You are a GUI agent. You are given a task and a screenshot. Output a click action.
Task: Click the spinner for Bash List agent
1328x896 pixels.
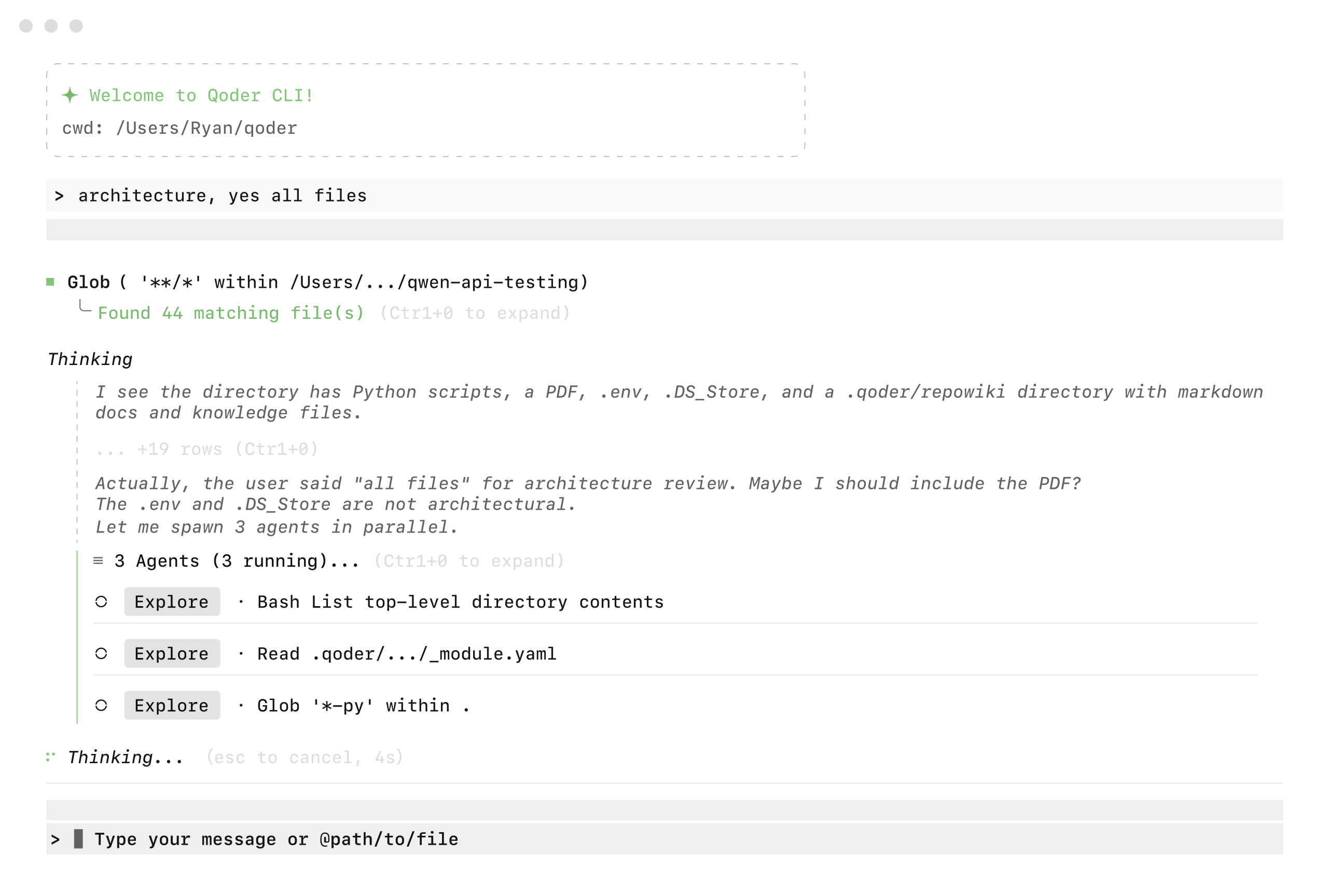pos(101,601)
